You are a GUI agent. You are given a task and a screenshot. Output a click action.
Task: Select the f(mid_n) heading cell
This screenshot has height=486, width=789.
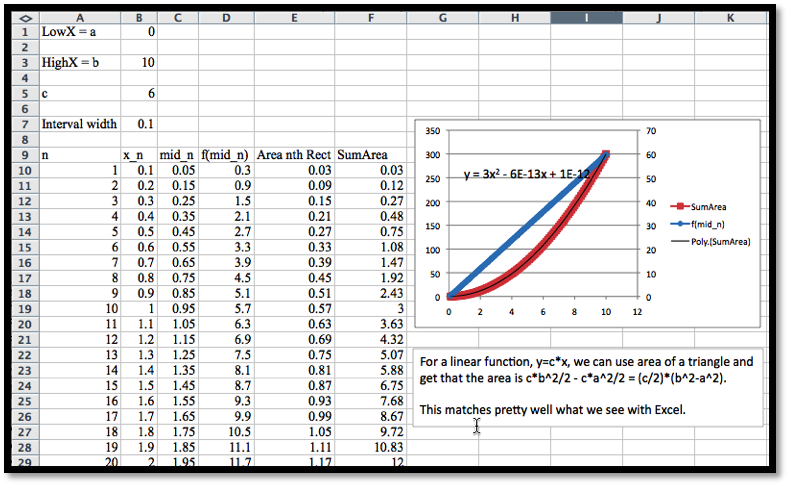(x=226, y=155)
